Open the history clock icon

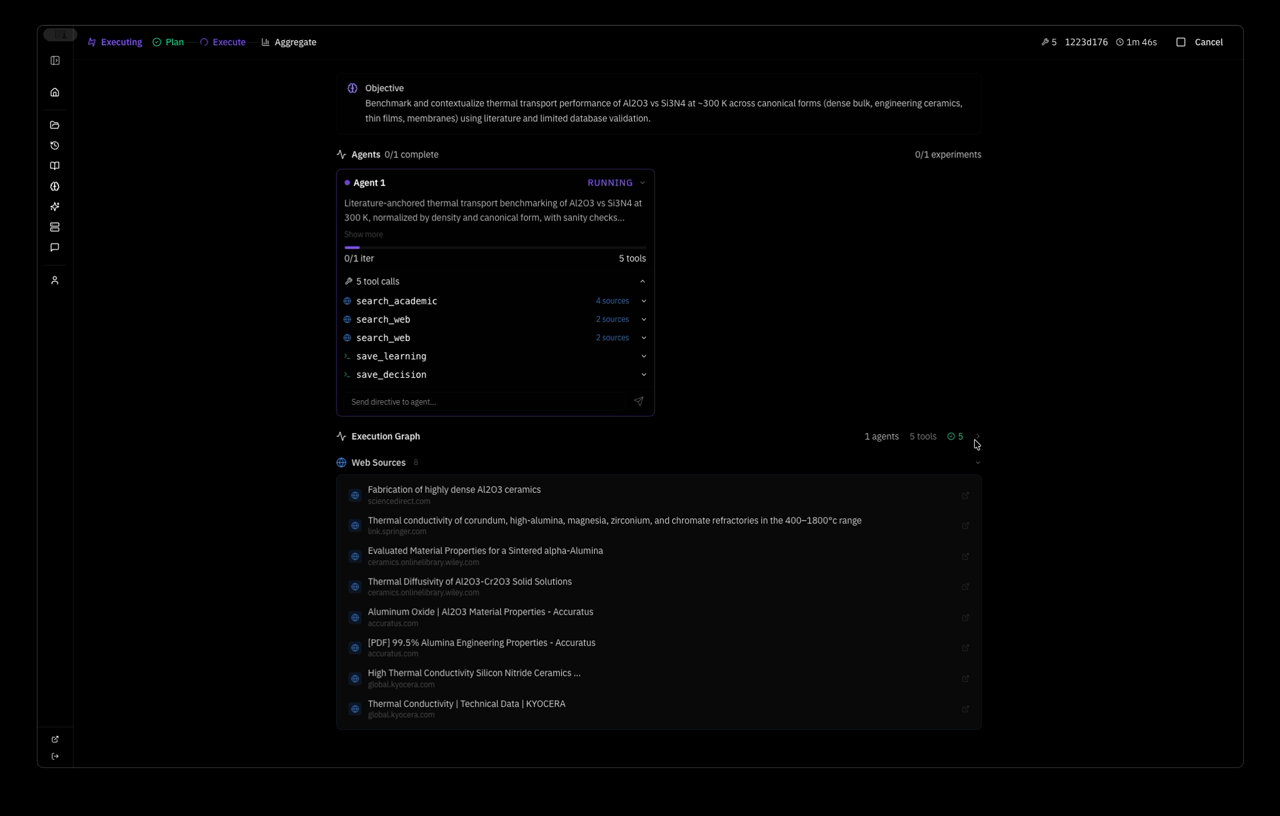[x=55, y=146]
